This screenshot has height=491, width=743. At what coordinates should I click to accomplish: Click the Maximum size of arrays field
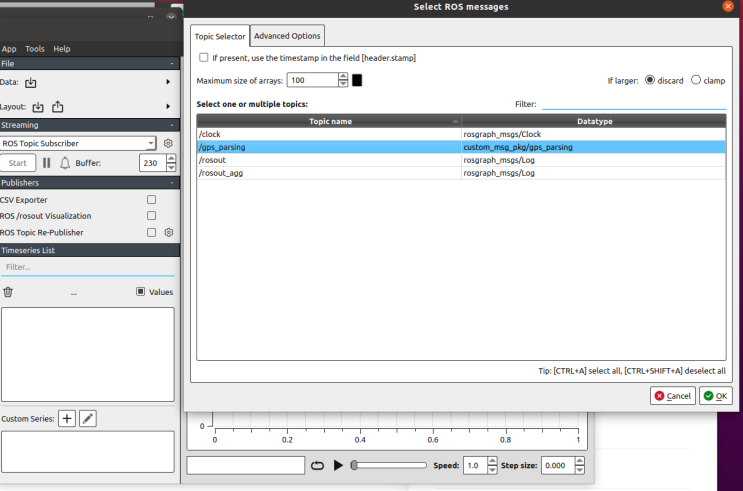click(313, 80)
